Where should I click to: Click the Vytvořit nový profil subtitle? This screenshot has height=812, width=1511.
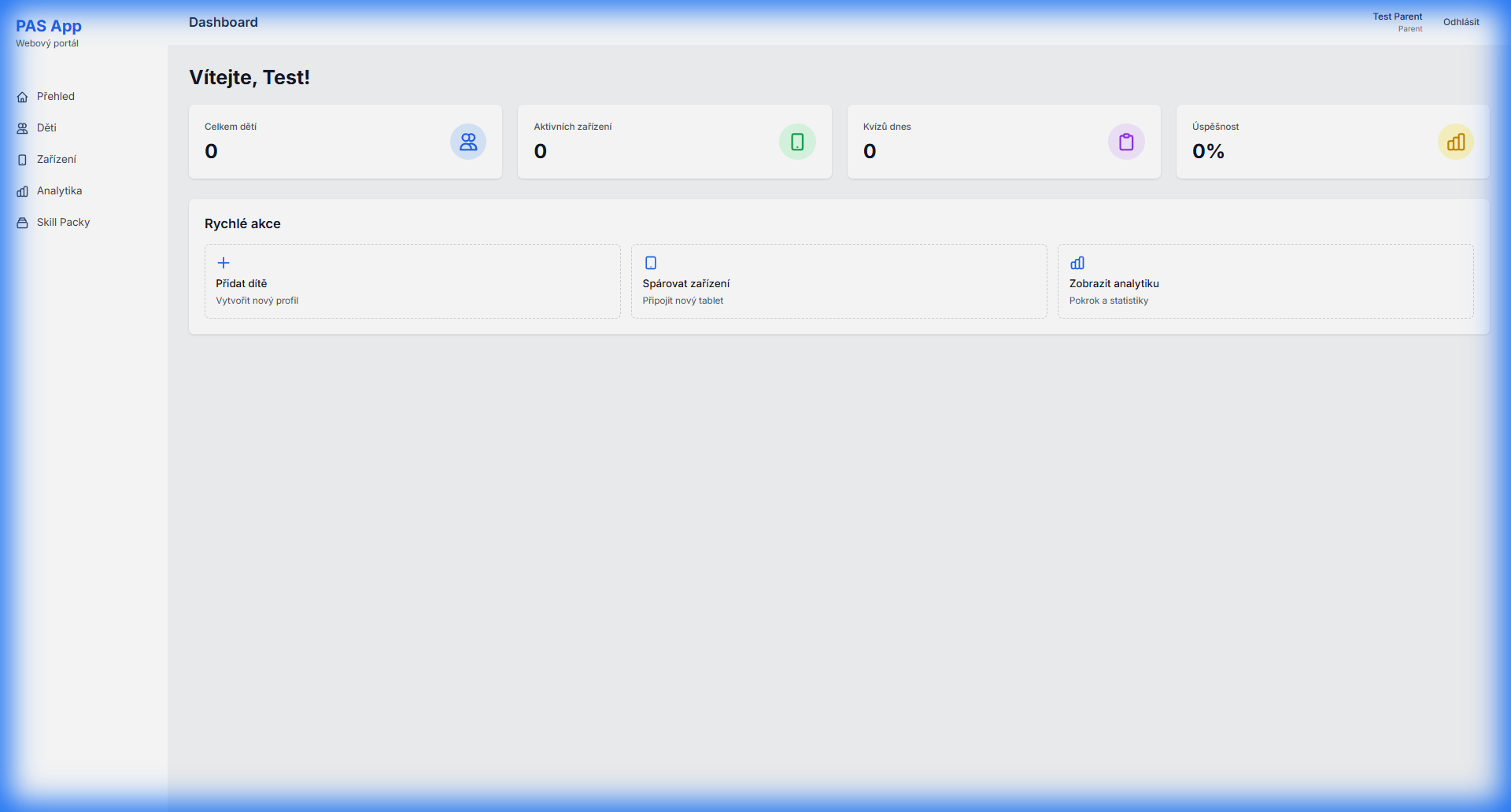(257, 301)
